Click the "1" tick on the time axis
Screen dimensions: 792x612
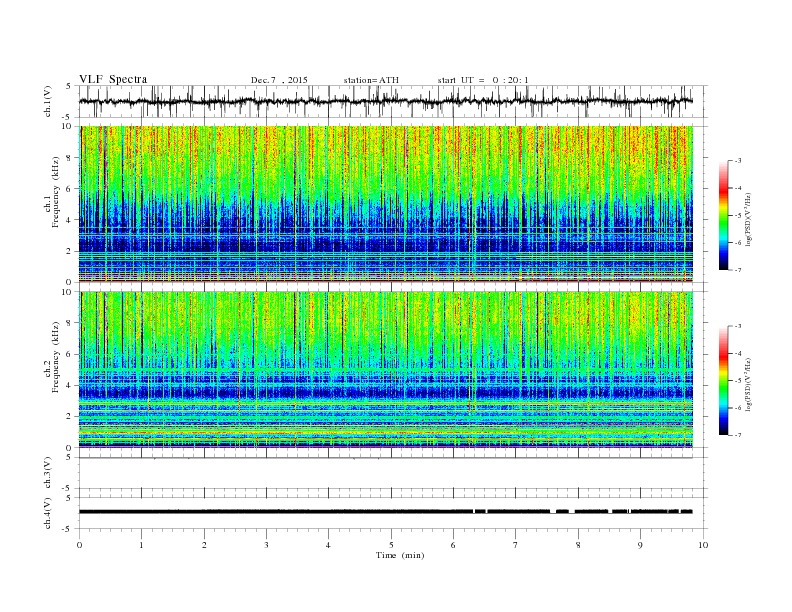[141, 545]
